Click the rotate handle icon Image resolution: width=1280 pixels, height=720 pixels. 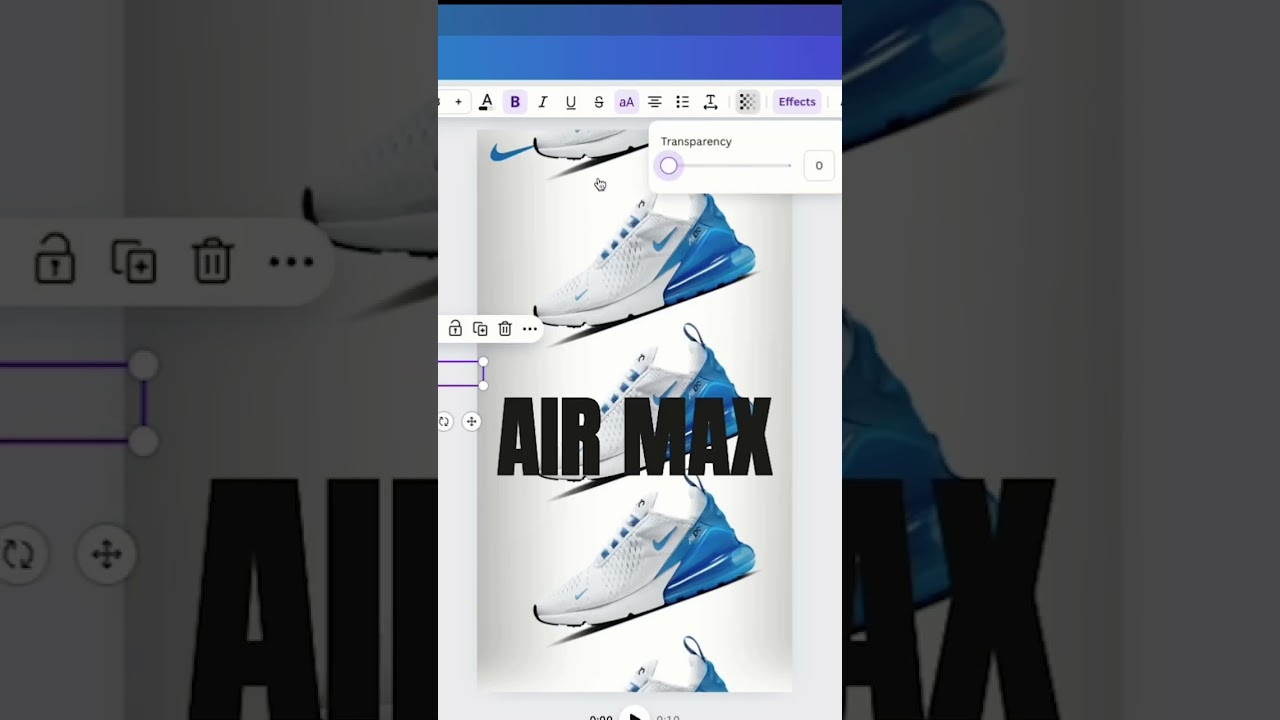click(444, 422)
